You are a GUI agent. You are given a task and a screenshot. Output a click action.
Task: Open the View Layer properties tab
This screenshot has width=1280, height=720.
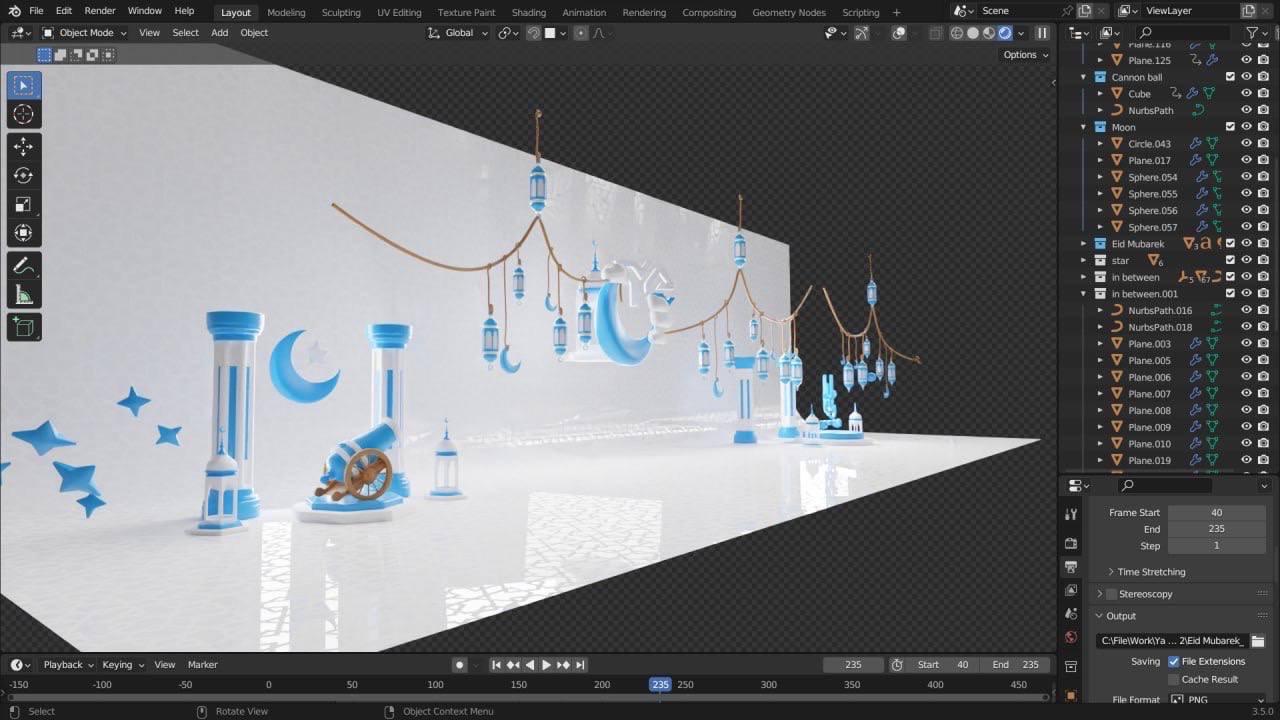point(1071,590)
